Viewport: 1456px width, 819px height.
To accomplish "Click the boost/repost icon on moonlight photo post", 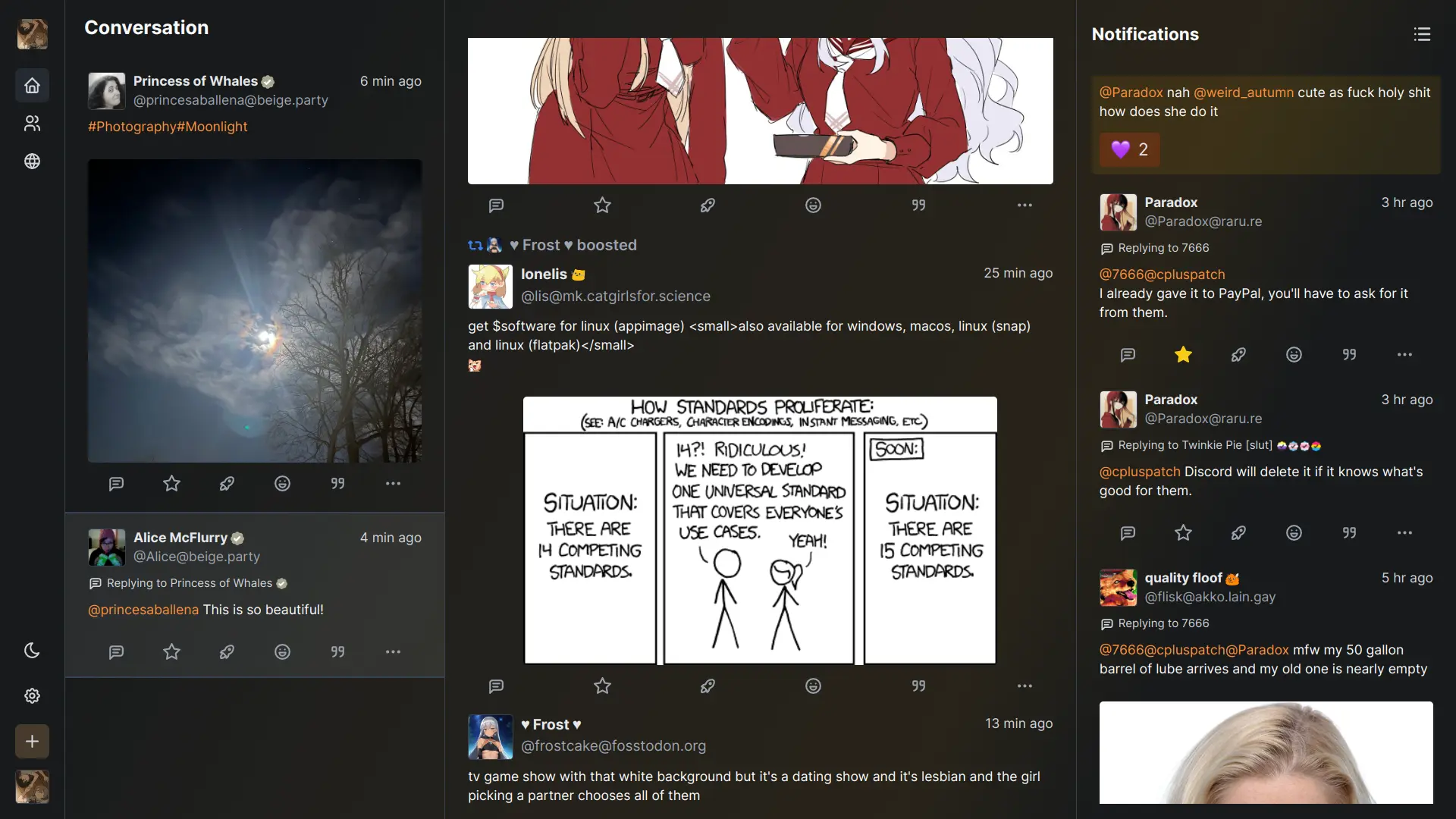I will [x=226, y=484].
